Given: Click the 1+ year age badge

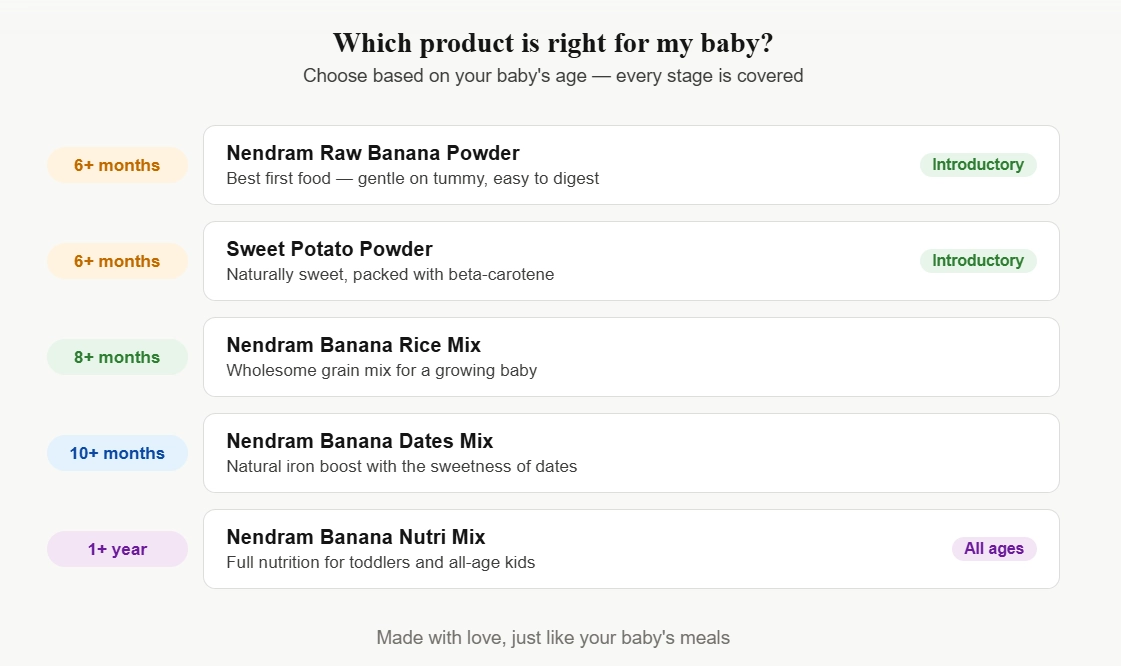Looking at the screenshot, I should pos(117,549).
